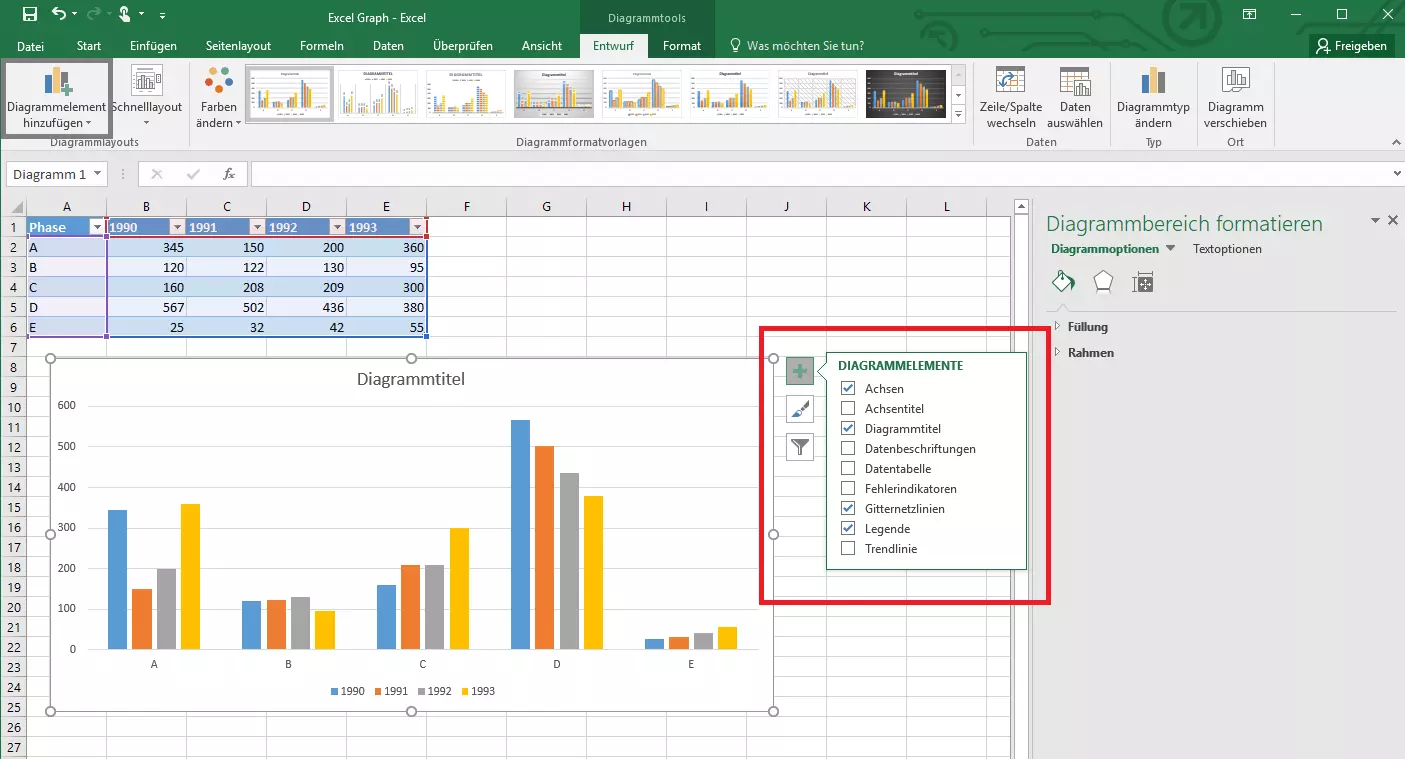Click the insert function fx icon
Image resolution: width=1405 pixels, height=759 pixels.
coord(228,174)
